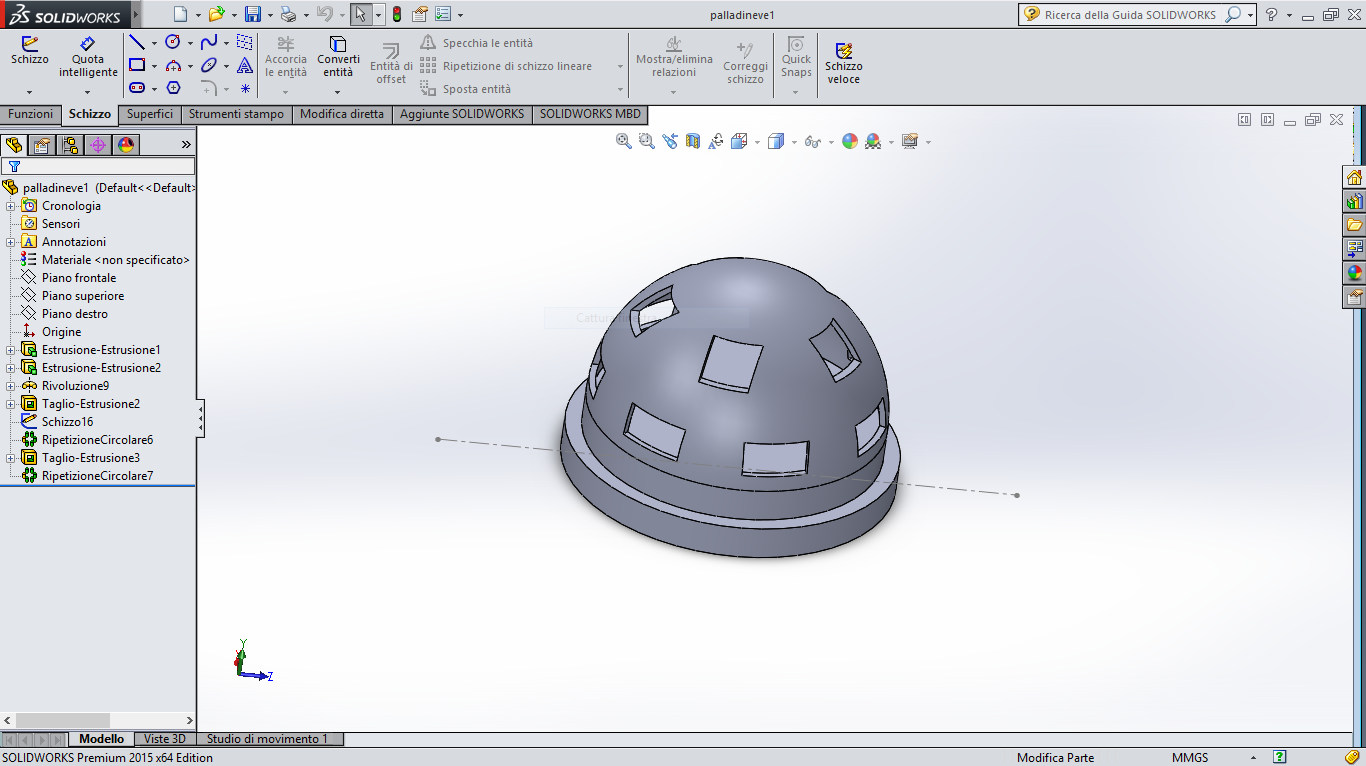This screenshot has width=1366, height=766.
Task: Open the Rectangle tool dropdown arrow
Action: click(x=154, y=66)
